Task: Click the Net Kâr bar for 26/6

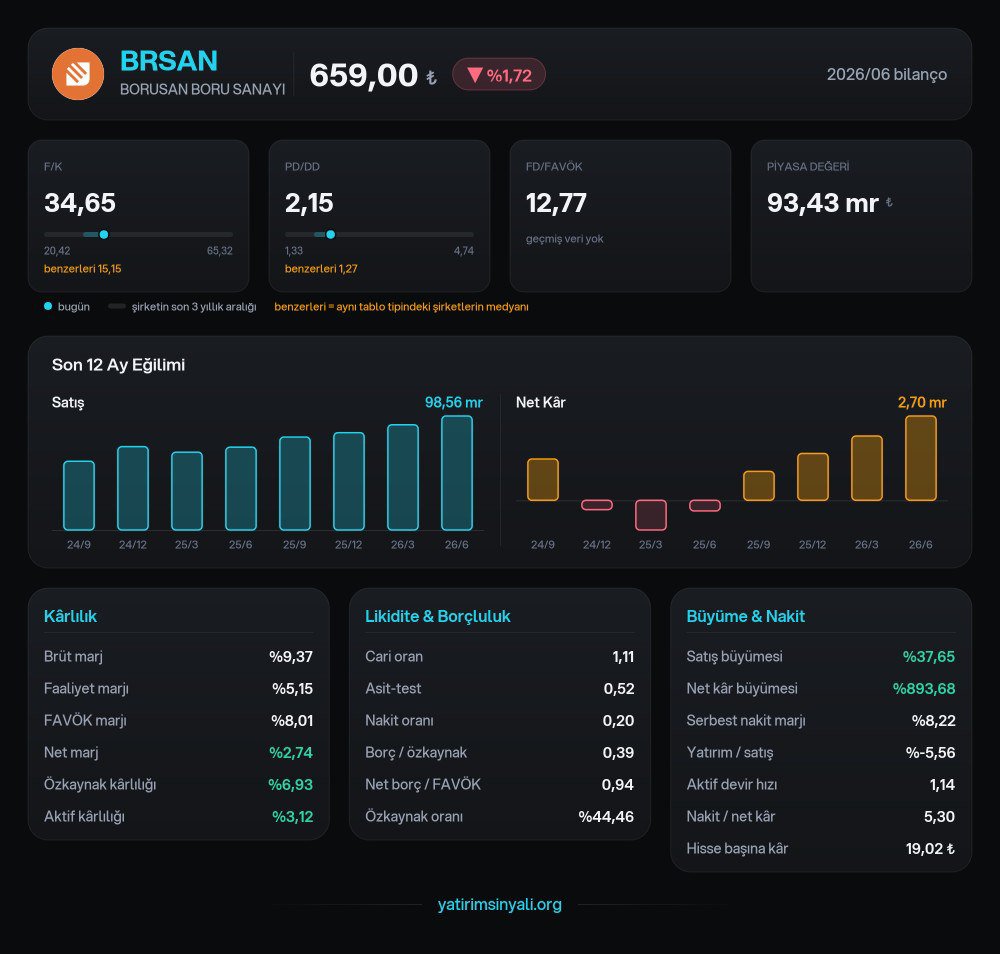Action: [921, 459]
